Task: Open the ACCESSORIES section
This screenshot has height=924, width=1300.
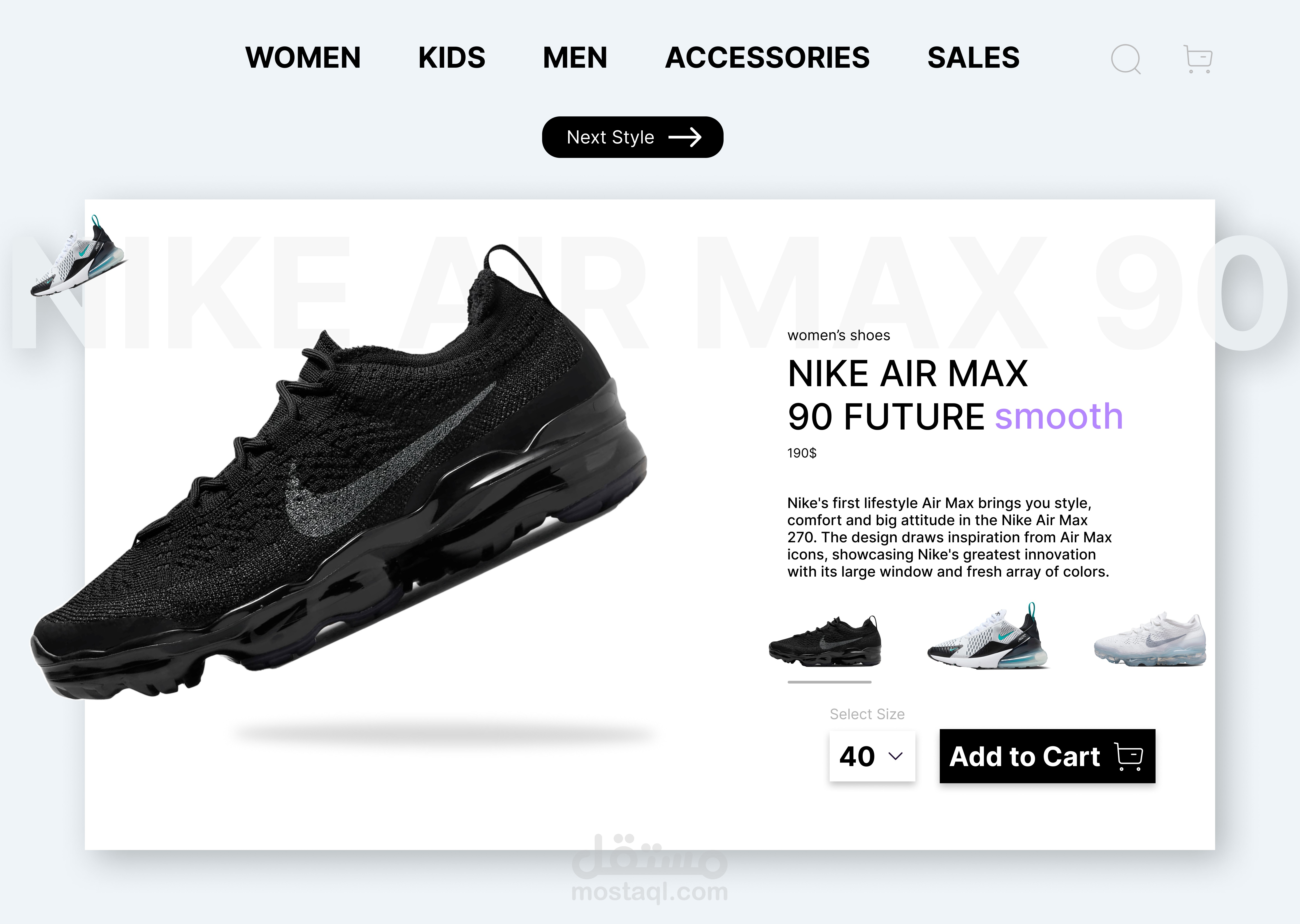Action: click(x=767, y=58)
